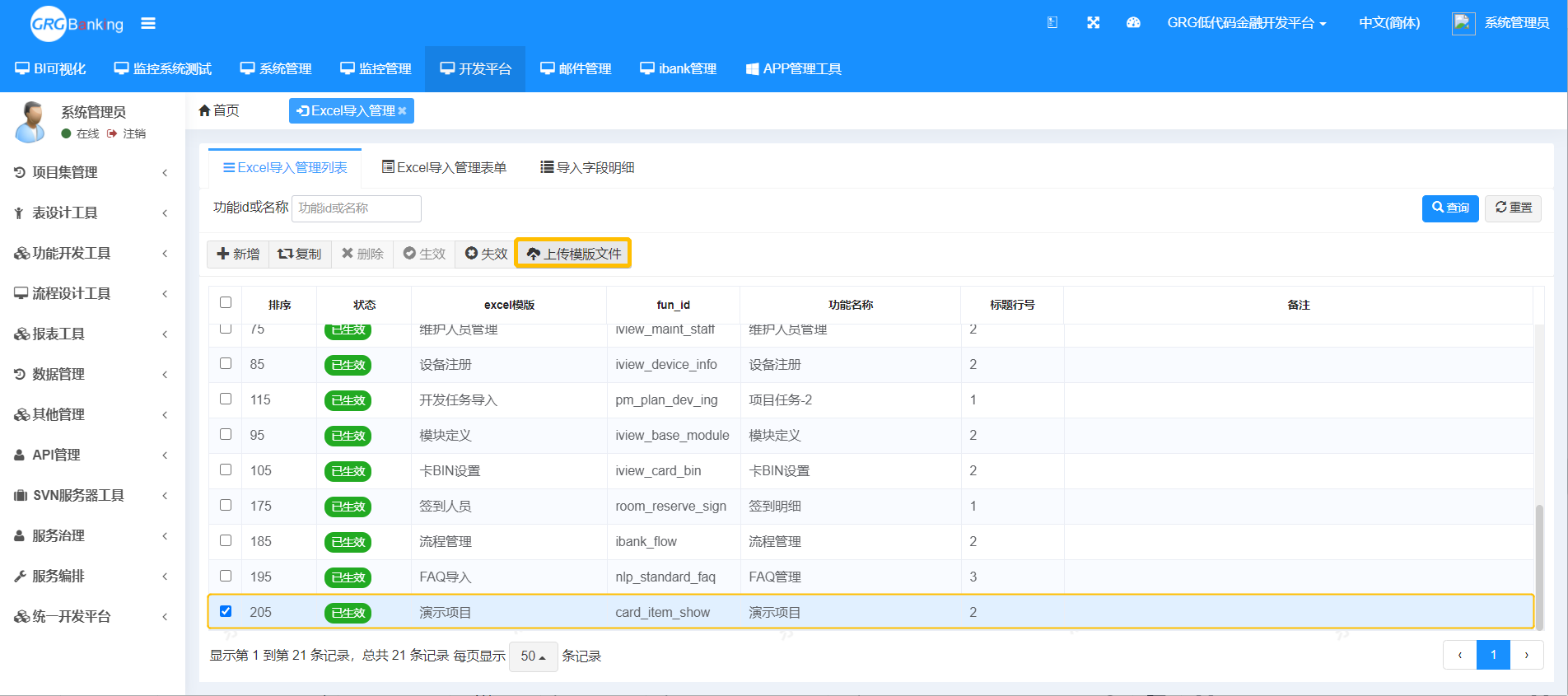Open the 邮件管理 top menu
This screenshot has width=1568, height=696.
click(x=576, y=69)
